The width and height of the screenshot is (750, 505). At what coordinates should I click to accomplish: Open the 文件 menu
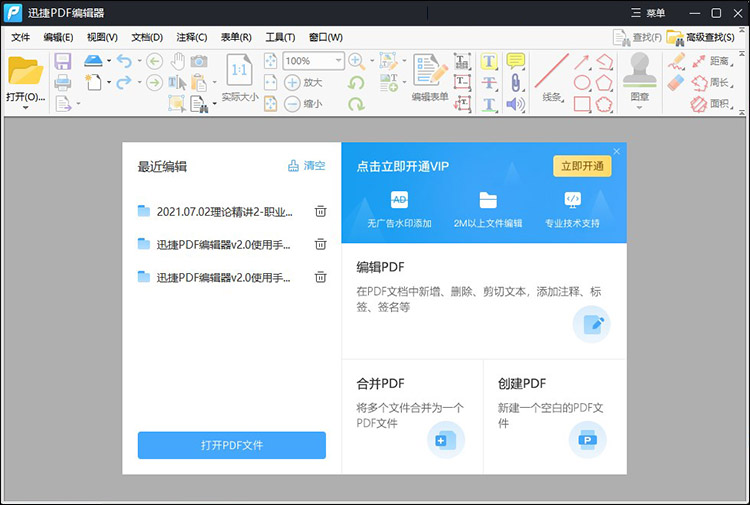point(21,37)
